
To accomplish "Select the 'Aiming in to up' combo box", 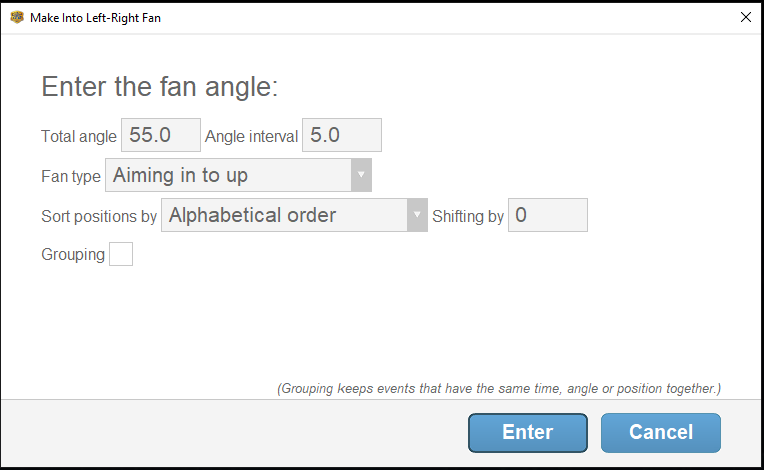I will click(238, 175).
